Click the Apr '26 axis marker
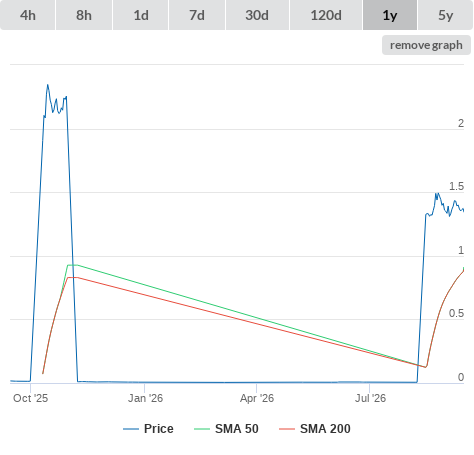474x455 pixels. pos(257,398)
